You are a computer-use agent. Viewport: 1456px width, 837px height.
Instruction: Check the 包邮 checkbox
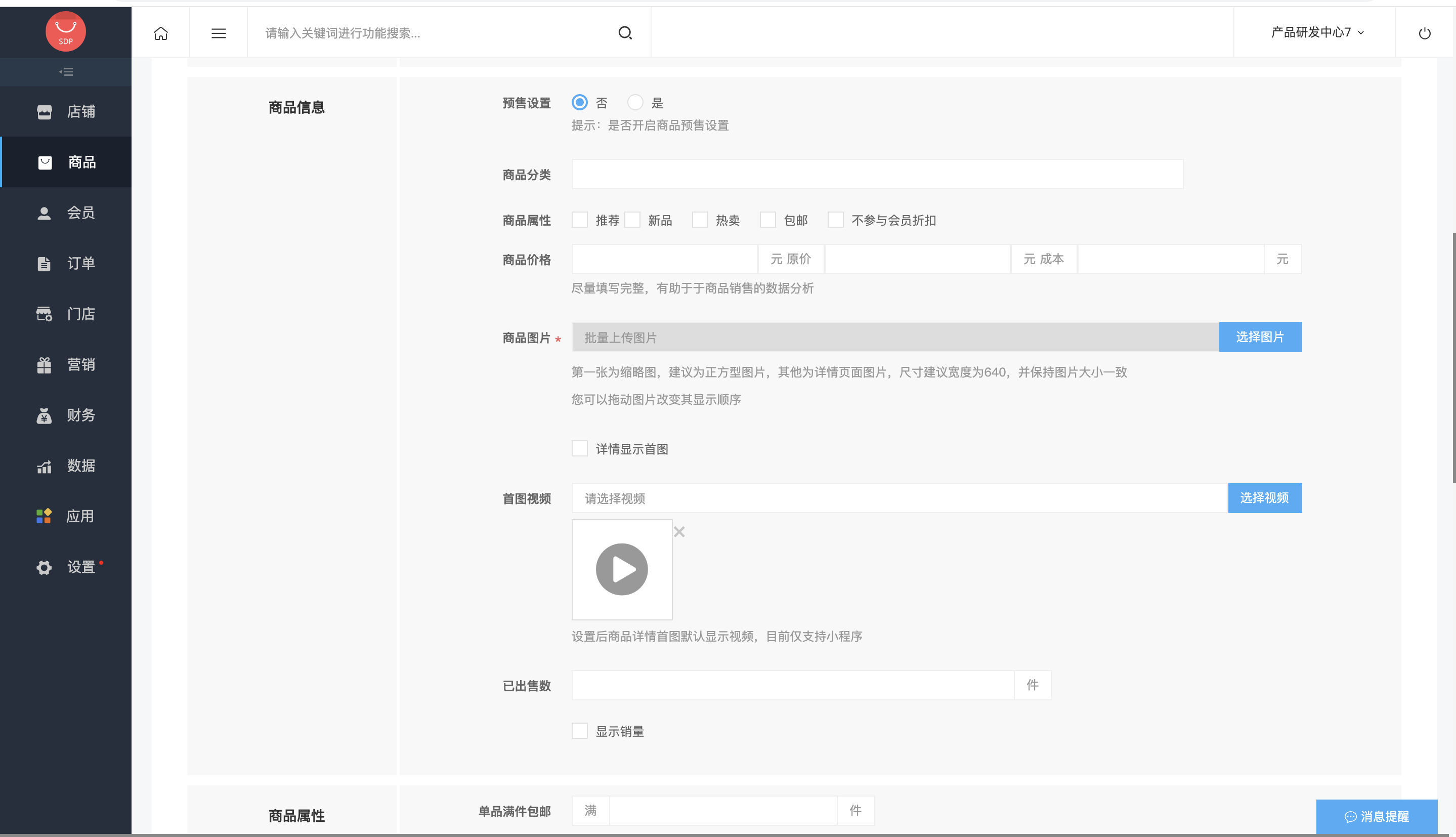[767, 220]
